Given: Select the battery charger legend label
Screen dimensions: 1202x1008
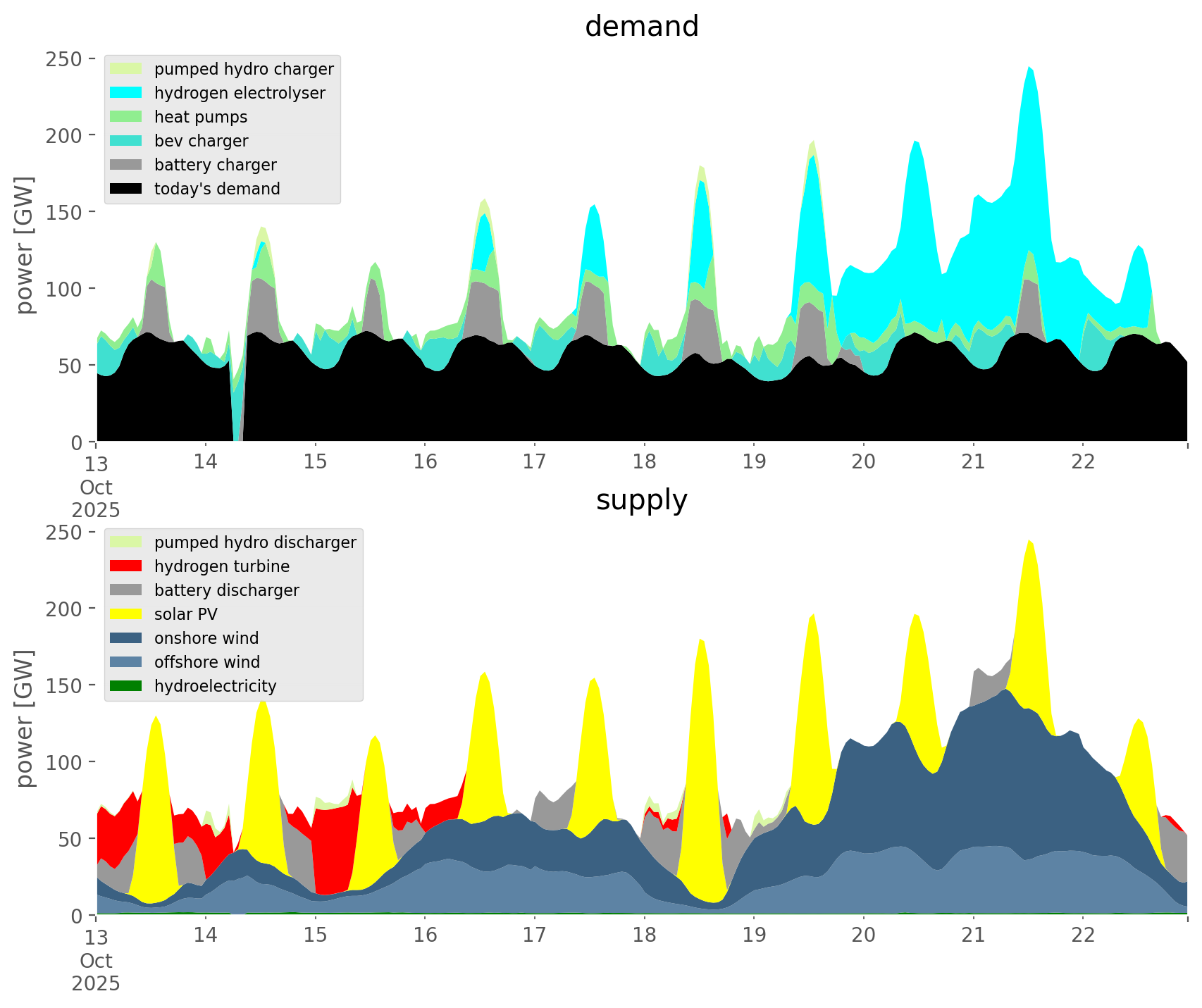Looking at the screenshot, I should coord(215,165).
